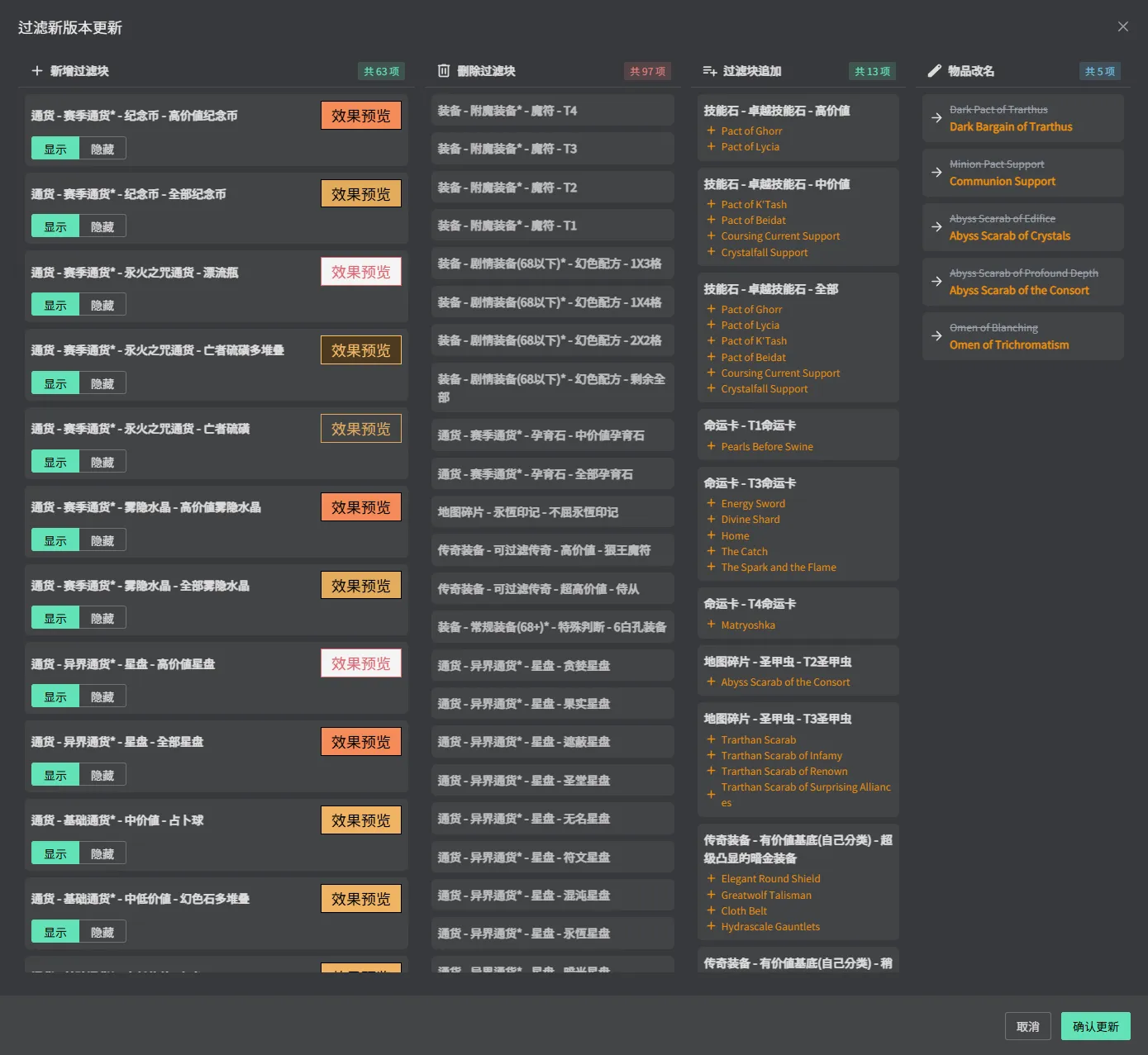Set 漂流瓶 filter block to 隐藏
This screenshot has height=1055, width=1148.
pos(102,306)
